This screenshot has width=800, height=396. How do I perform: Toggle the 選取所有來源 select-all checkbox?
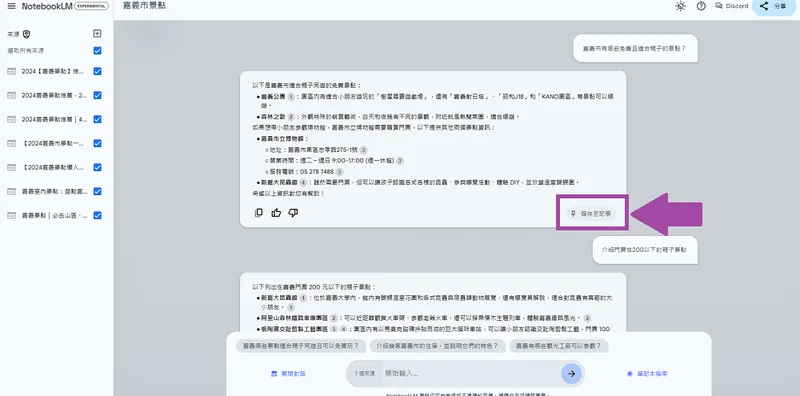pos(97,51)
